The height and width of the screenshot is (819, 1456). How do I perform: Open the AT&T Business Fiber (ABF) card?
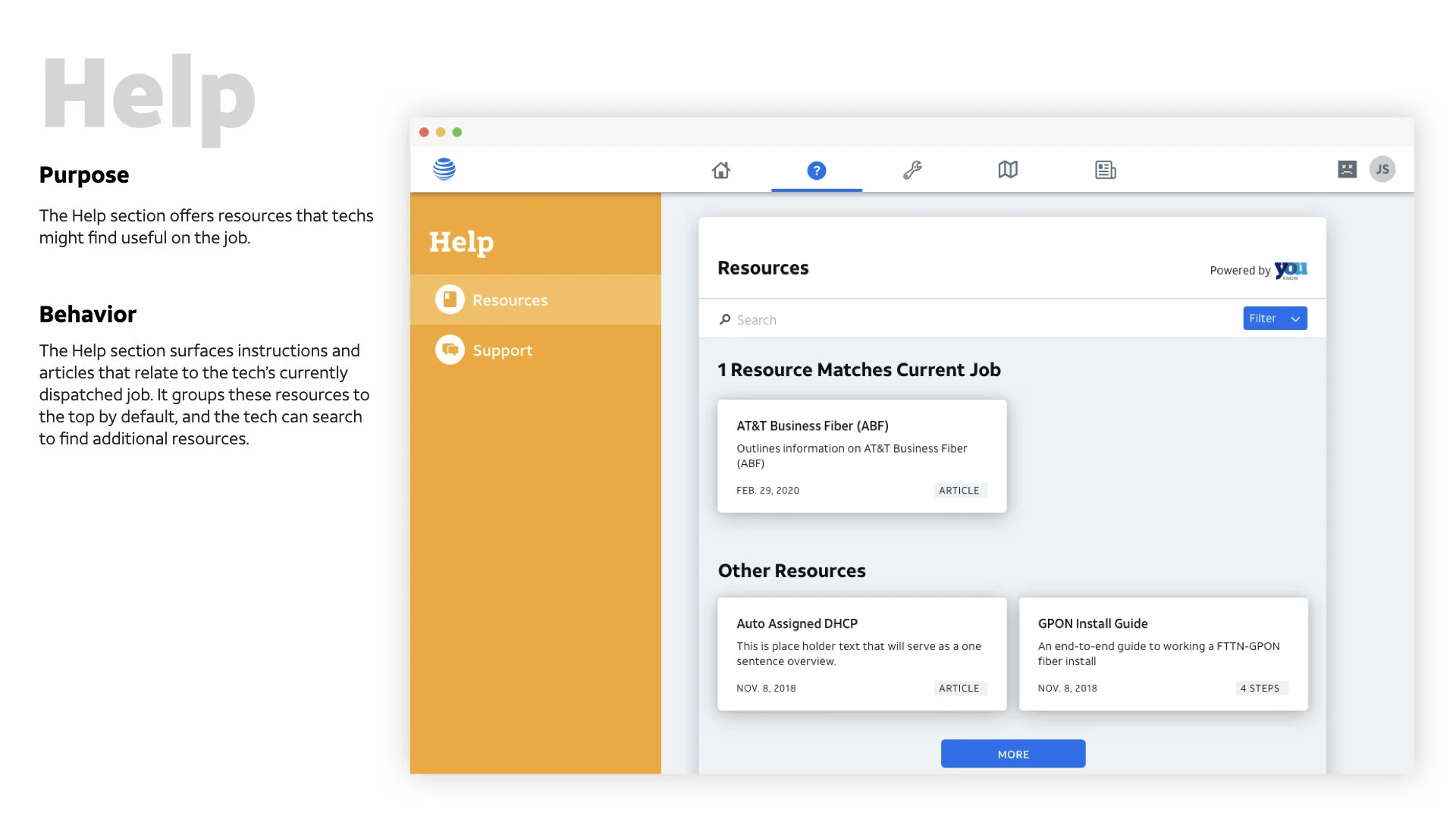point(861,456)
